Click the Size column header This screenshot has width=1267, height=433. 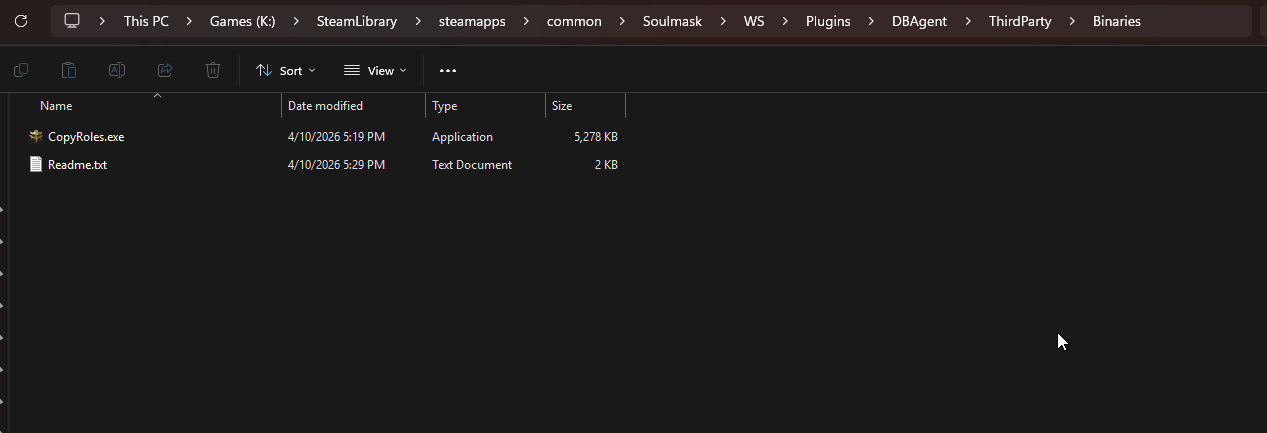(x=562, y=106)
